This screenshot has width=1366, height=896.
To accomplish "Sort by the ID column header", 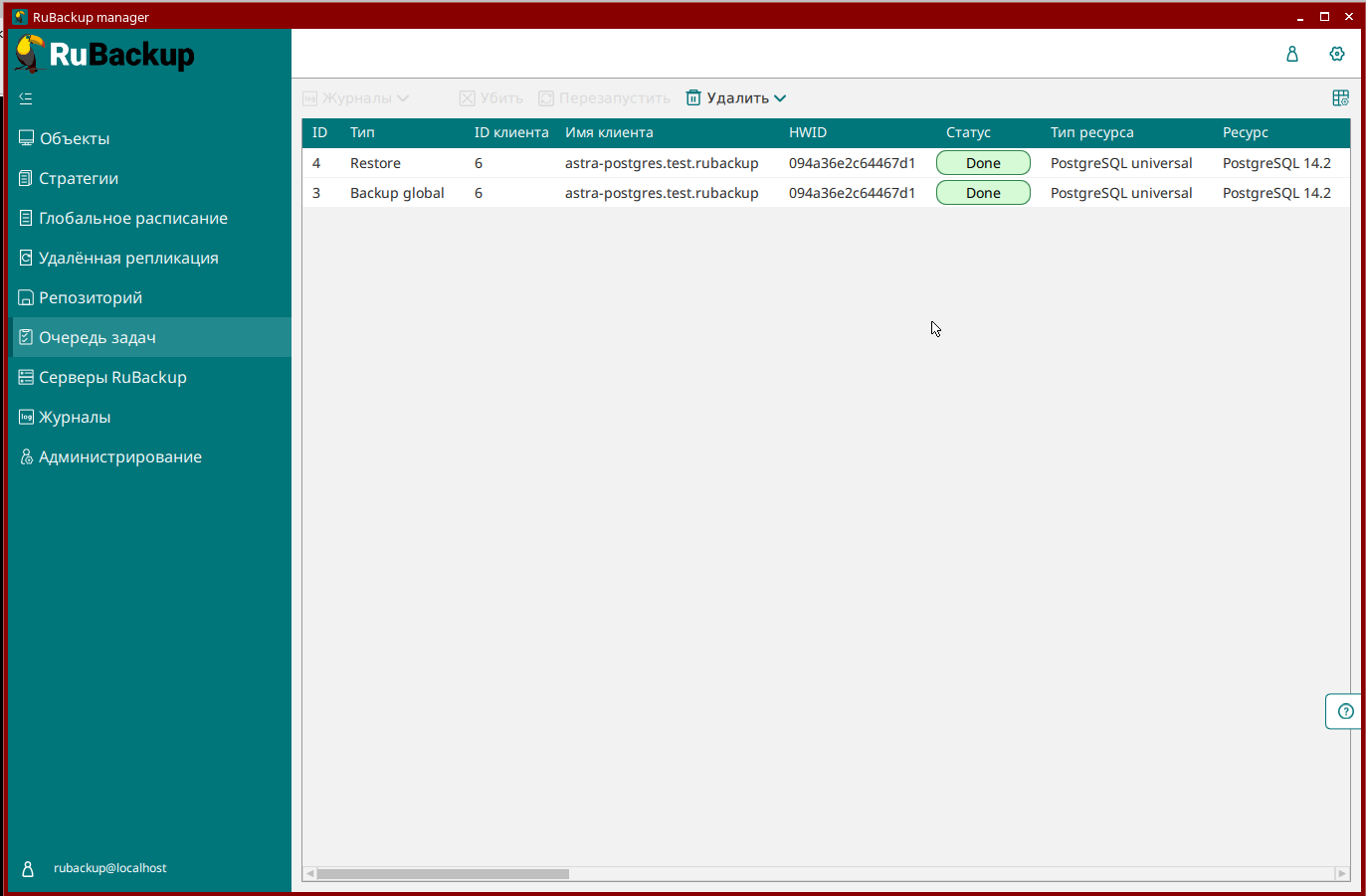I will [319, 132].
